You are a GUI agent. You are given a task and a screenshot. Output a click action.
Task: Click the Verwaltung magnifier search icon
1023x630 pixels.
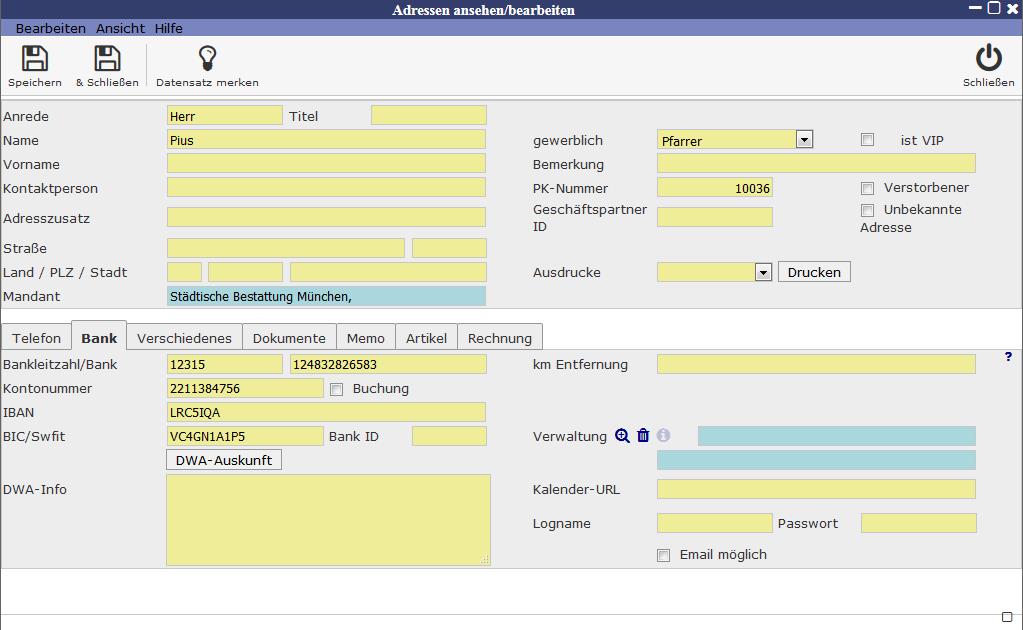(x=622, y=436)
